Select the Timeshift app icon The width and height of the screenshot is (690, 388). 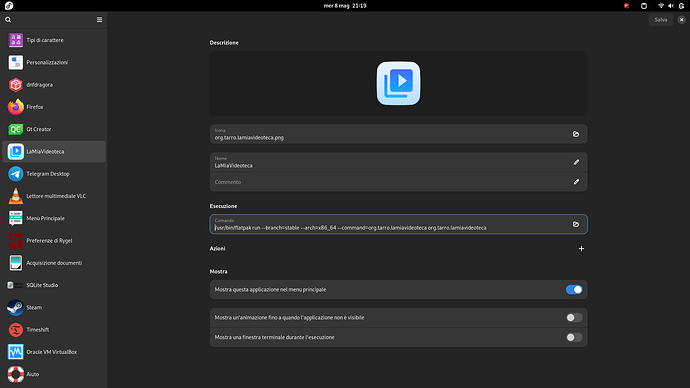(16, 330)
